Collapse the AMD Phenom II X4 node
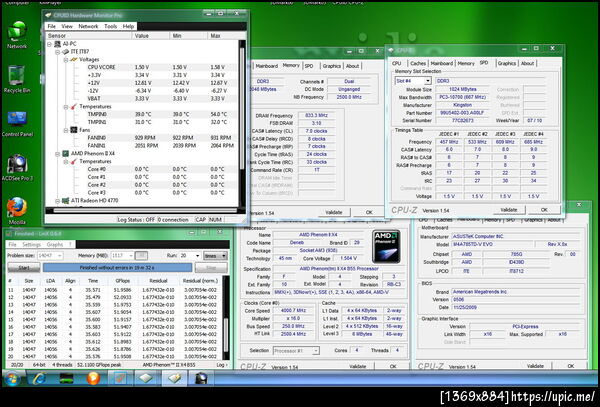The height and width of the screenshot is (407, 600). [x=57, y=154]
